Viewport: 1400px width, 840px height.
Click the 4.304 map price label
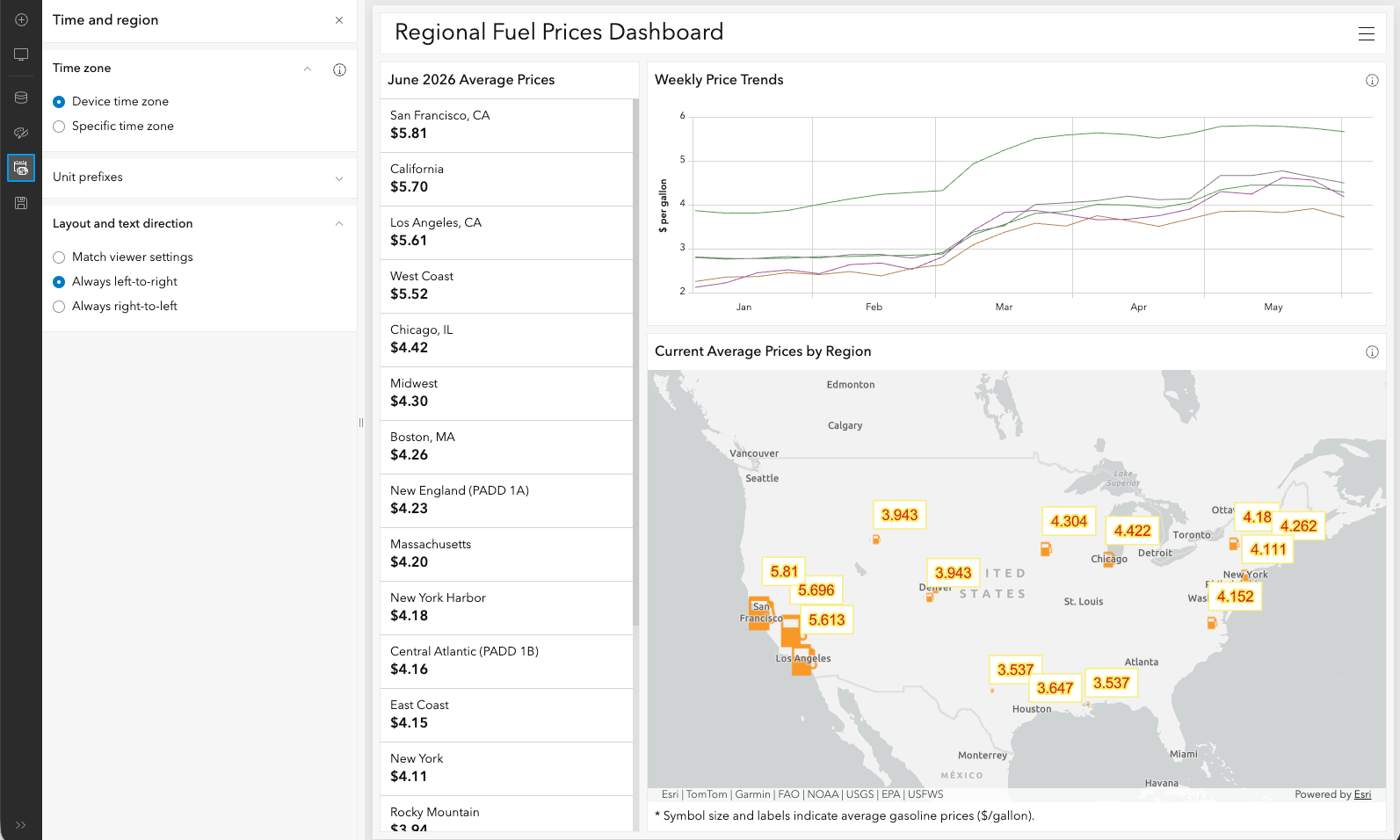click(1069, 522)
